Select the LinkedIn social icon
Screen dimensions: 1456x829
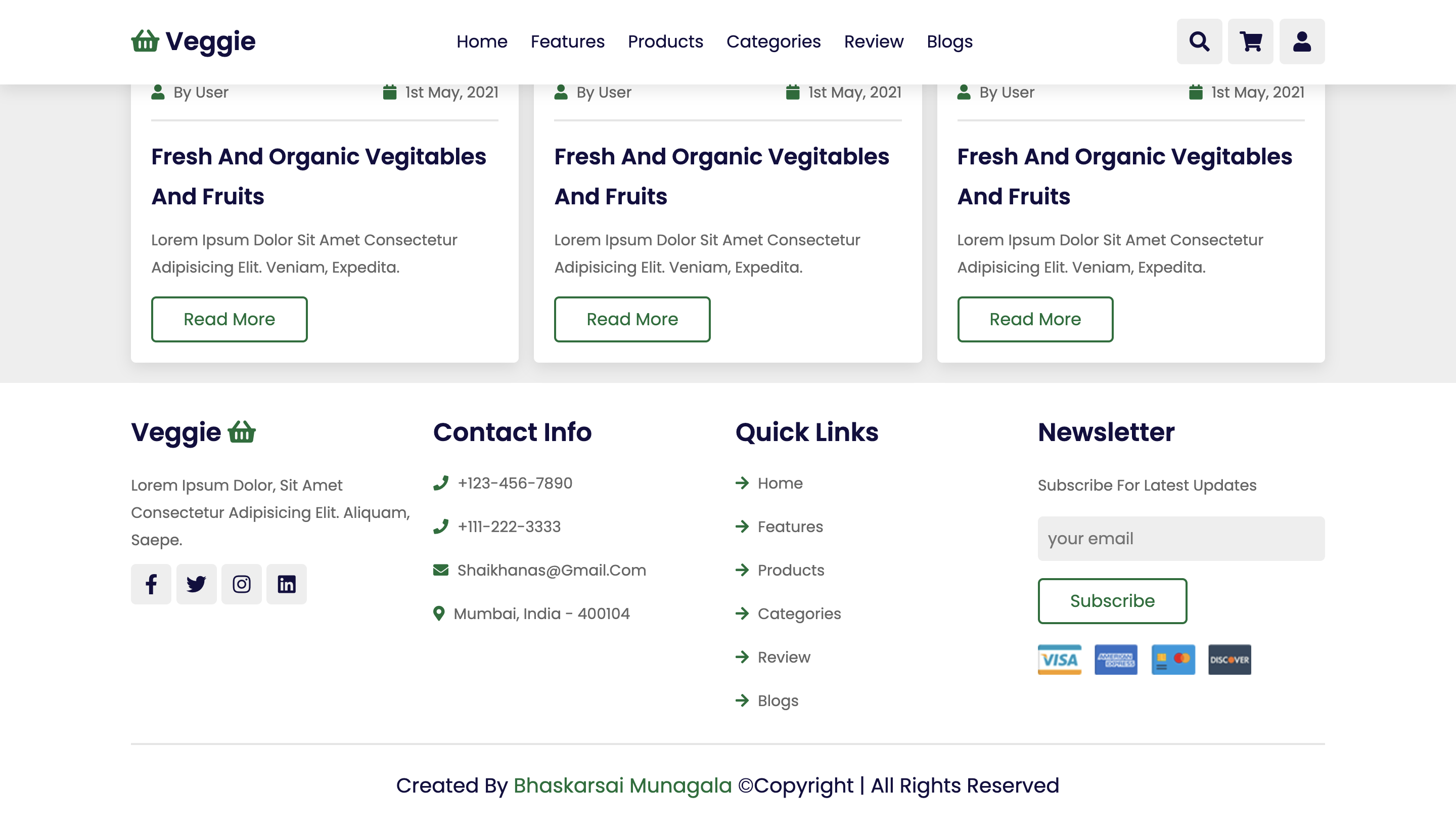[x=286, y=584]
